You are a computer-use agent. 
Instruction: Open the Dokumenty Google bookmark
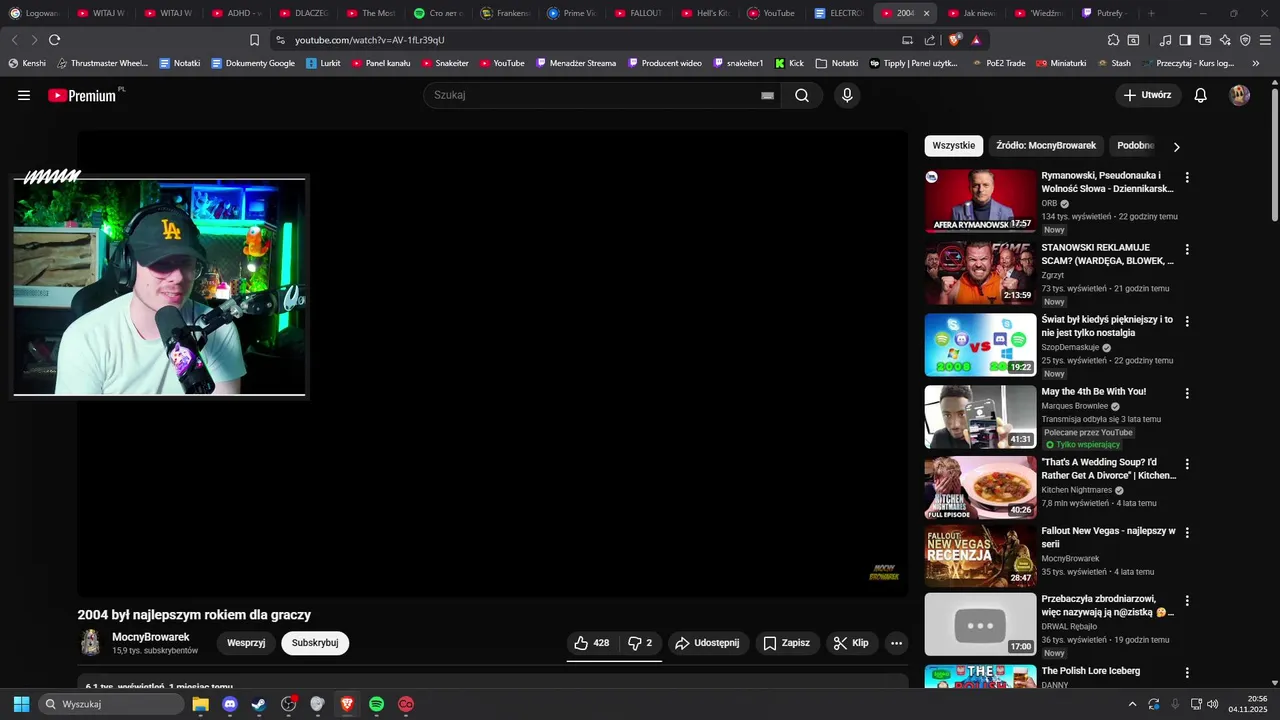(253, 63)
